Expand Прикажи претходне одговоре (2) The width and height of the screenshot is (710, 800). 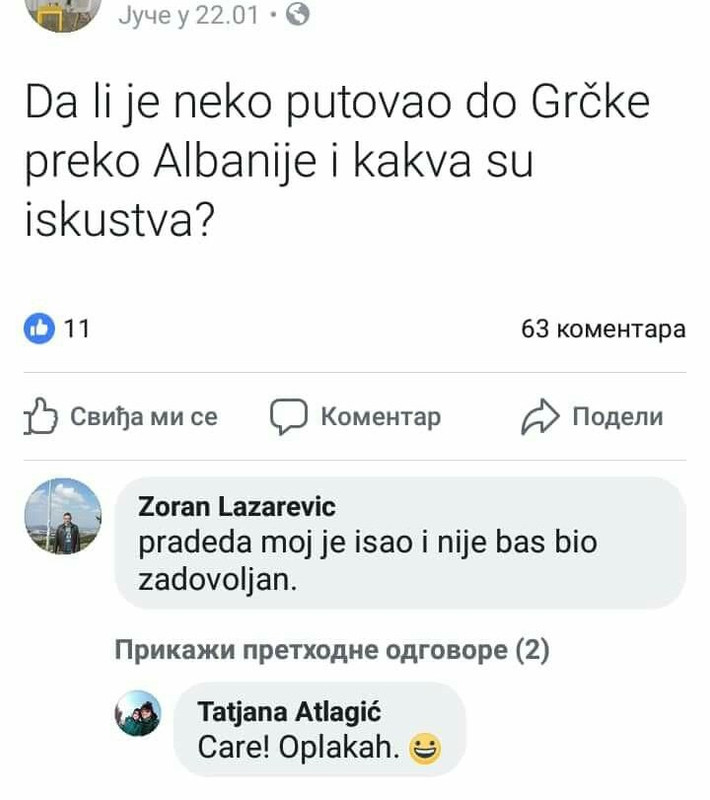(x=332, y=650)
